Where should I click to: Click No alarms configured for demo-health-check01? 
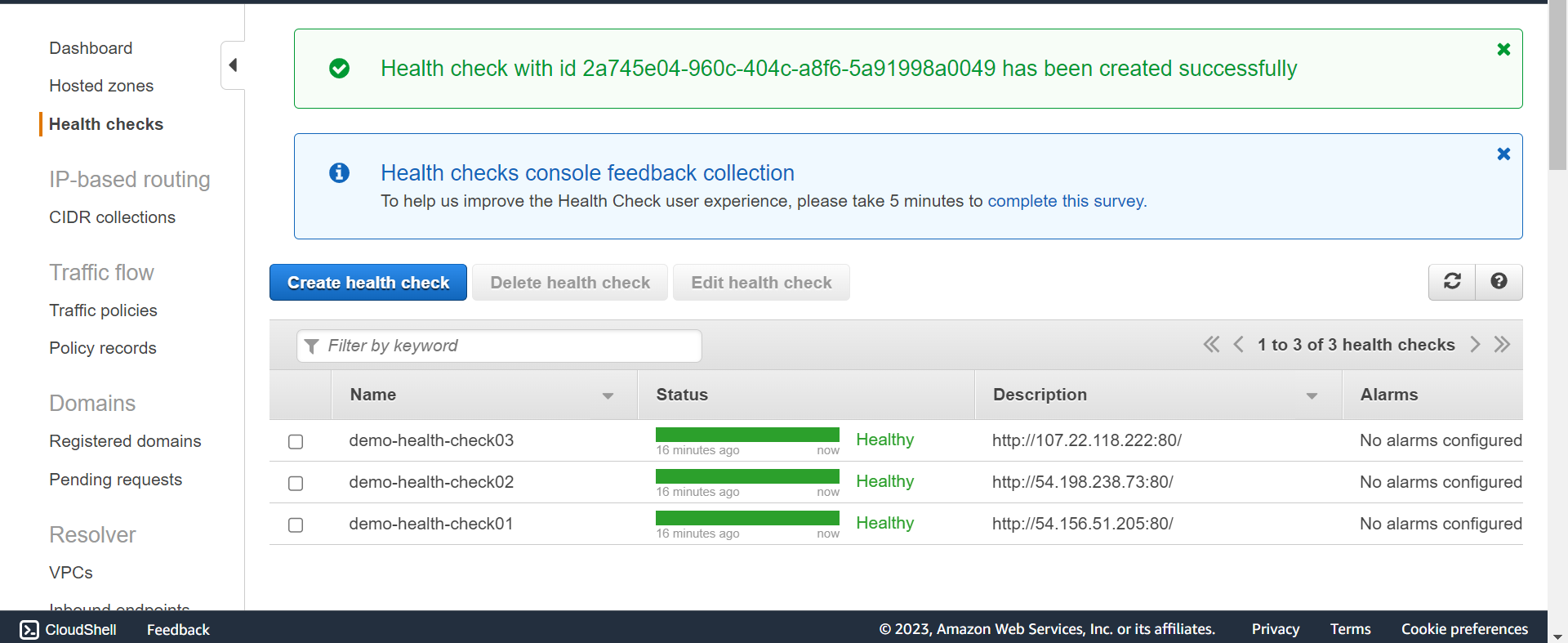point(1441,524)
